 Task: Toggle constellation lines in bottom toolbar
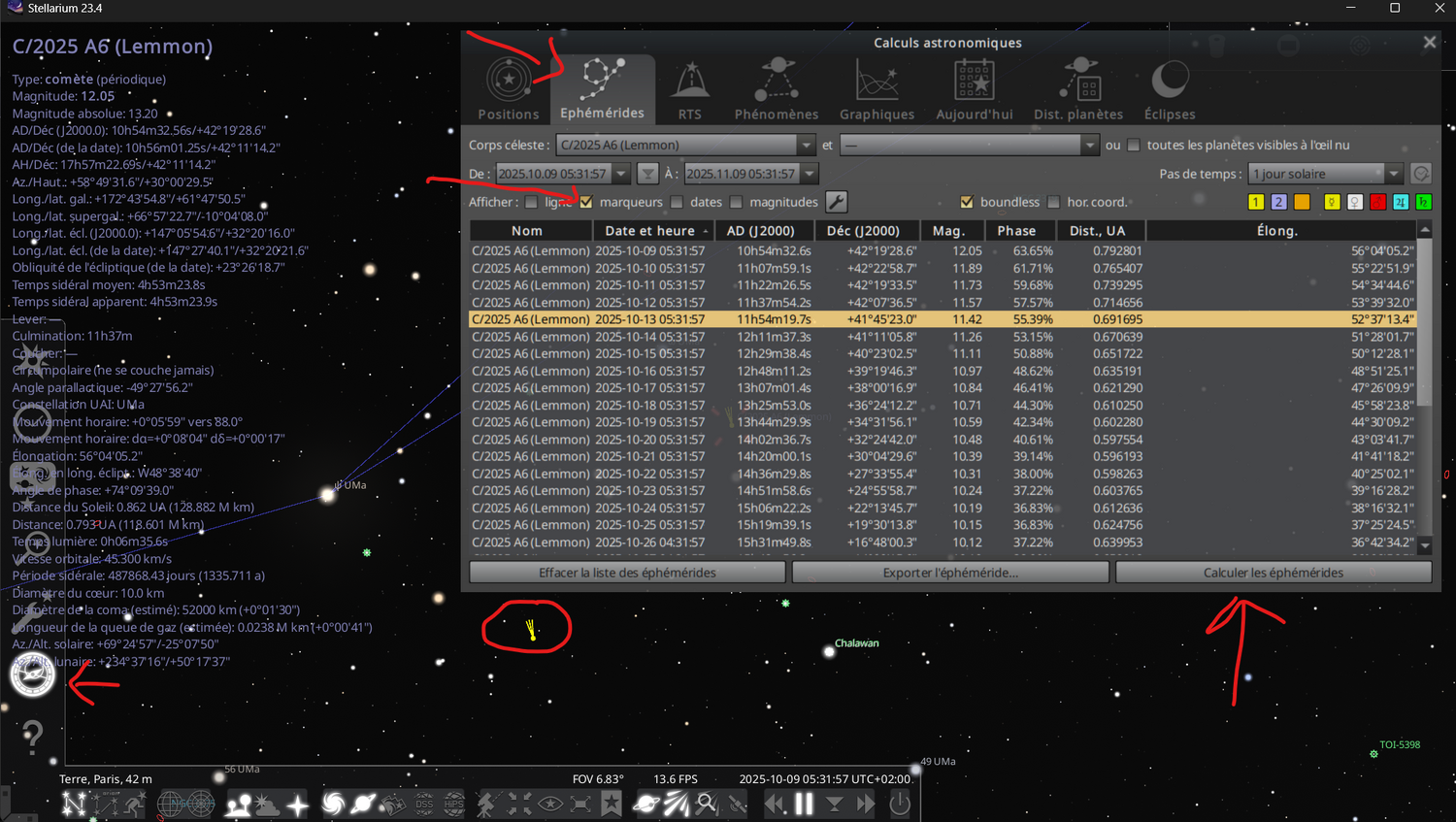point(75,804)
